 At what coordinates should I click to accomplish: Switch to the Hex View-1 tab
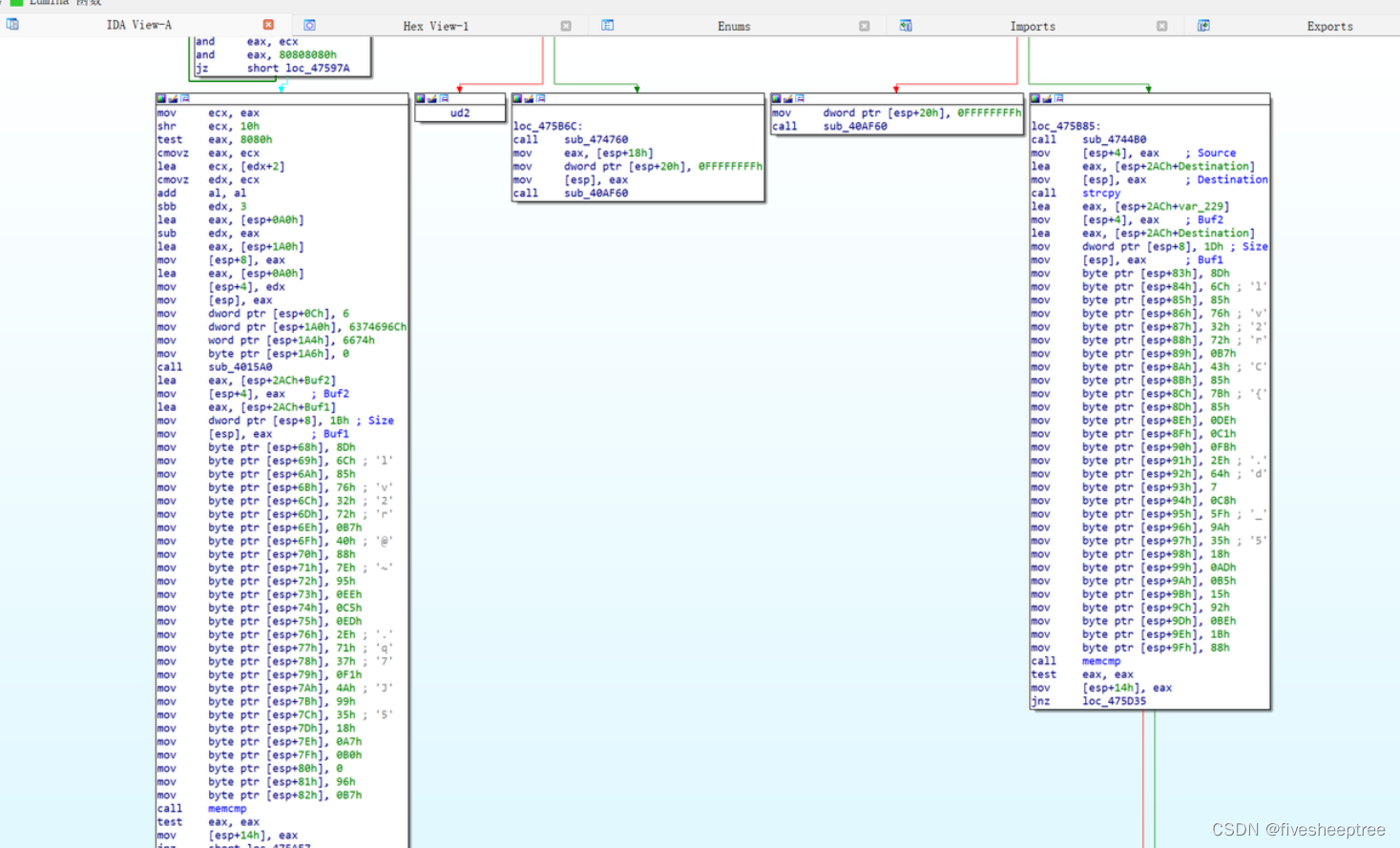tap(436, 26)
